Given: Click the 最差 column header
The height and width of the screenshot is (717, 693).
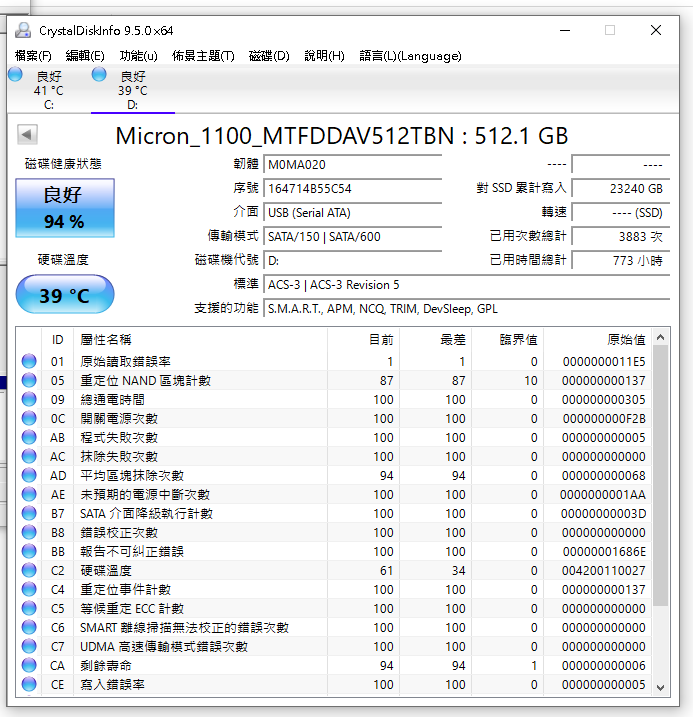Looking at the screenshot, I should click(x=436, y=340).
